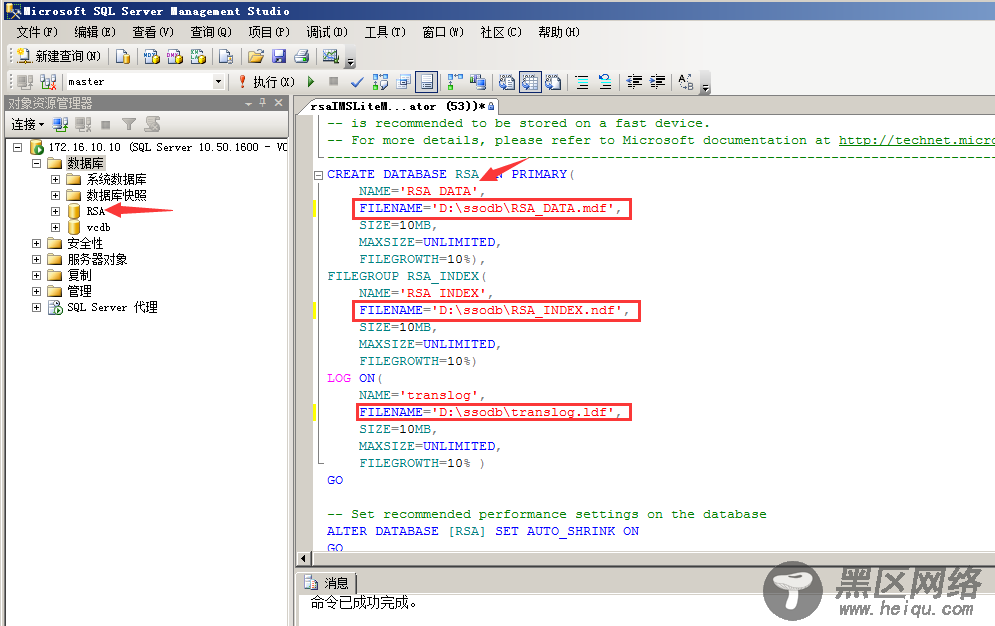Click Decrease Indent icon
This screenshot has width=995, height=626.
pyautogui.click(x=634, y=82)
